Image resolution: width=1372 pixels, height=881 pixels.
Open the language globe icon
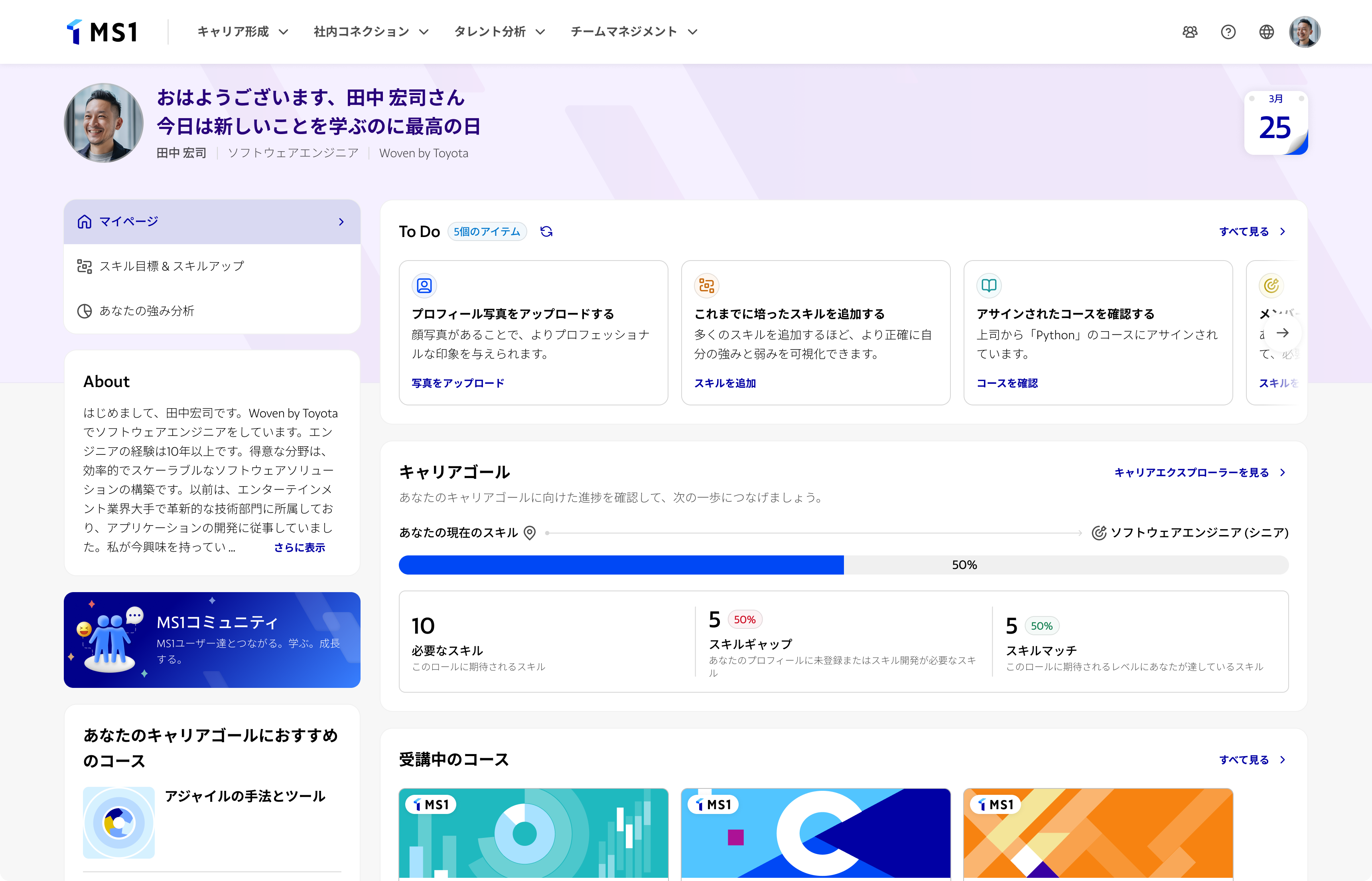[x=1266, y=32]
